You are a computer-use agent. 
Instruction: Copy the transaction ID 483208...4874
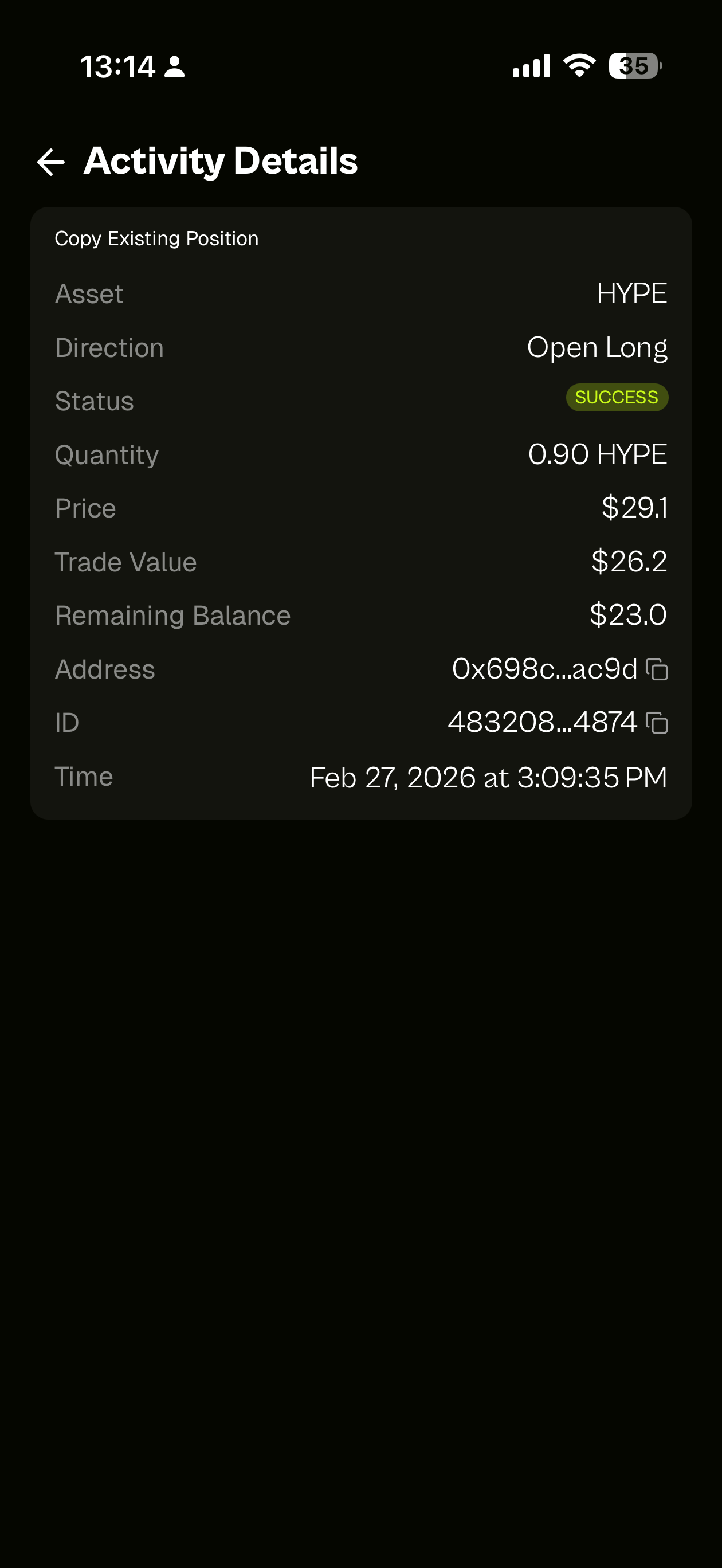657,723
